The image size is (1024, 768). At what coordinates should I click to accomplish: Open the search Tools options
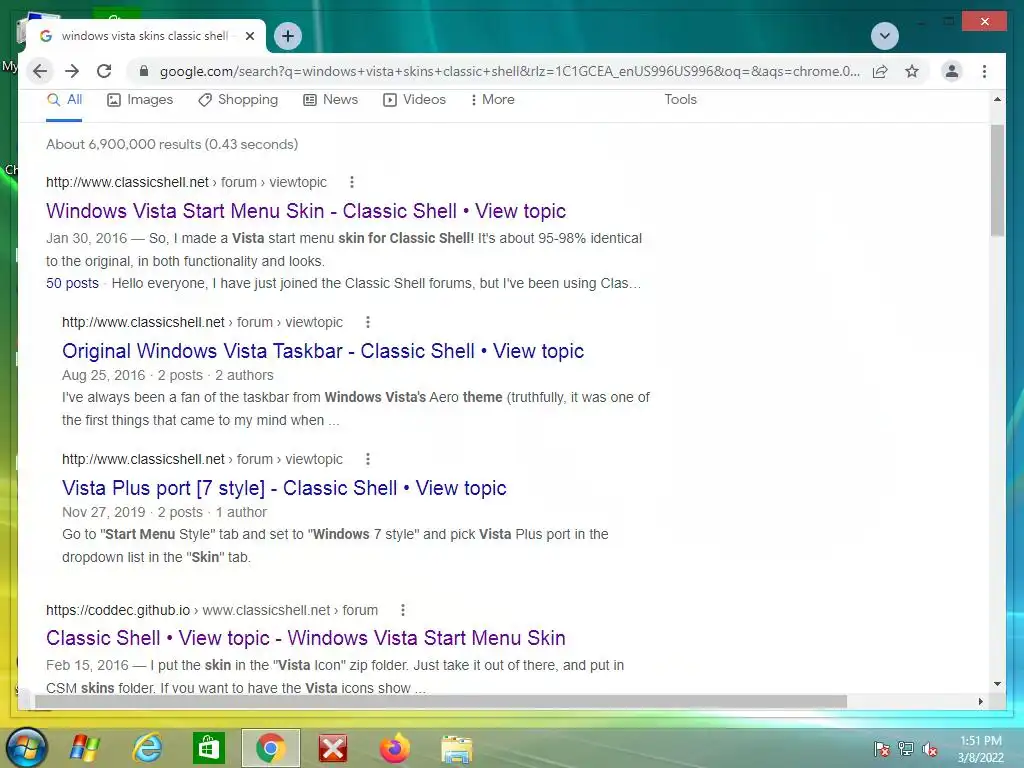click(x=680, y=99)
